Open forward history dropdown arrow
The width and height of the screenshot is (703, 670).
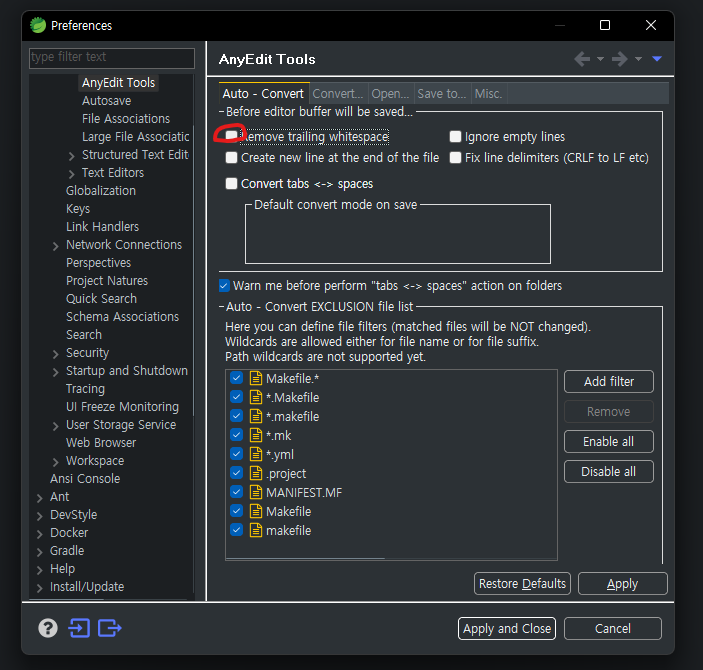point(638,59)
